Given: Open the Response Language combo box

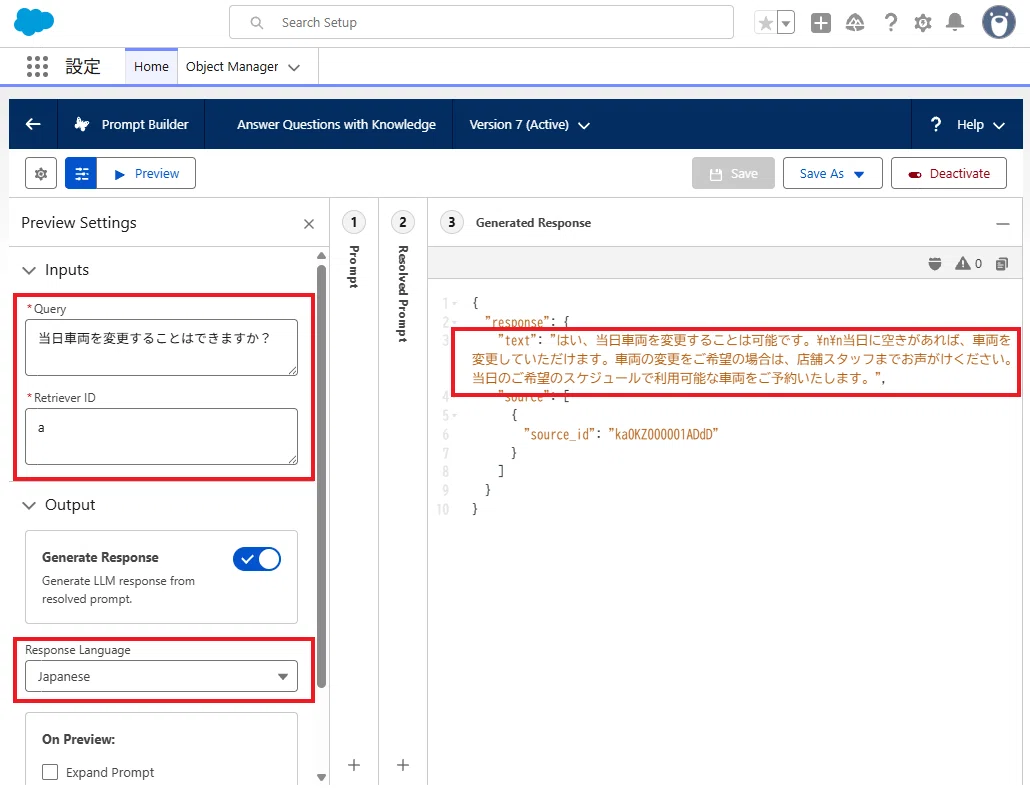Looking at the screenshot, I should click(x=162, y=676).
